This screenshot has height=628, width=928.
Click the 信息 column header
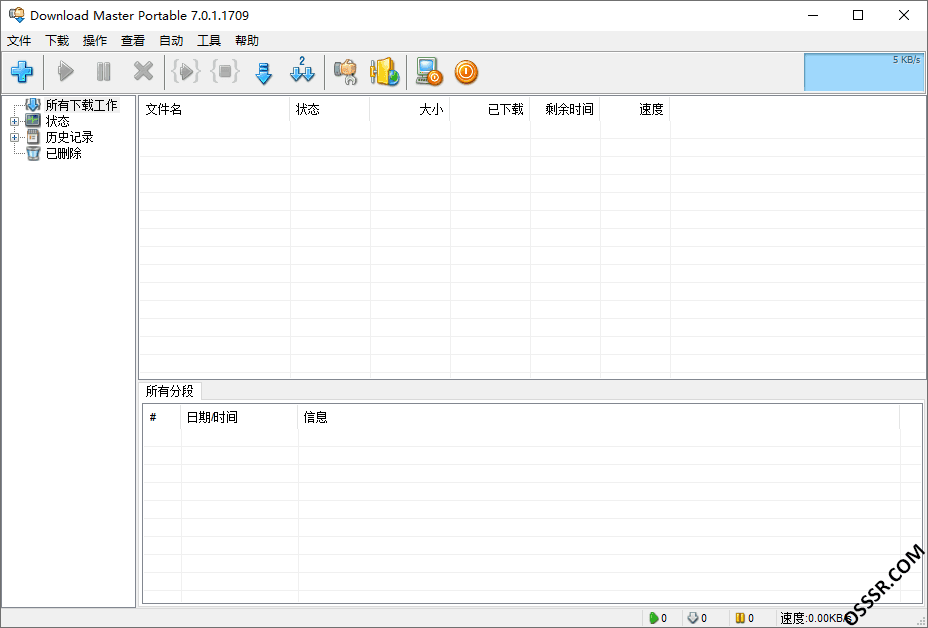click(x=598, y=417)
